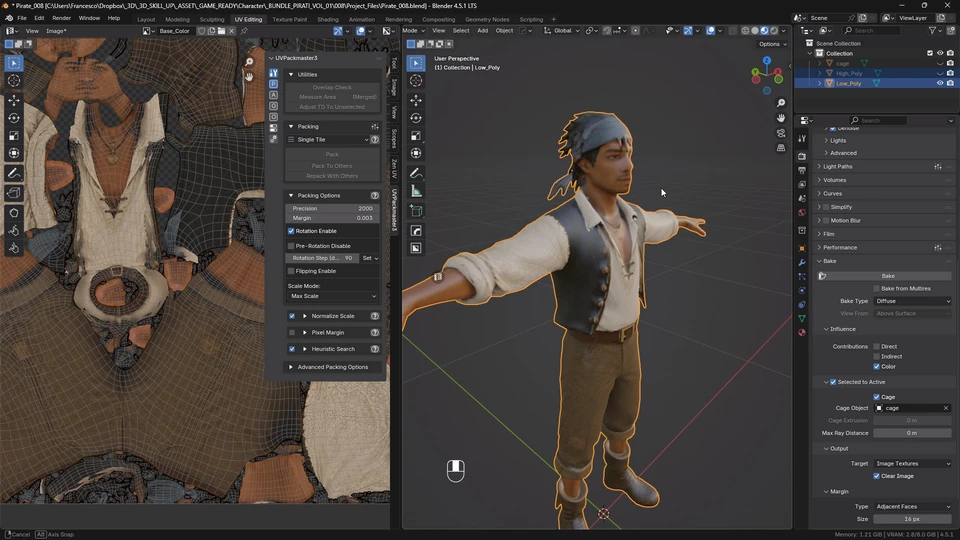The height and width of the screenshot is (540, 960).
Task: Toggle Selected to Active checkbox
Action: 833,382
